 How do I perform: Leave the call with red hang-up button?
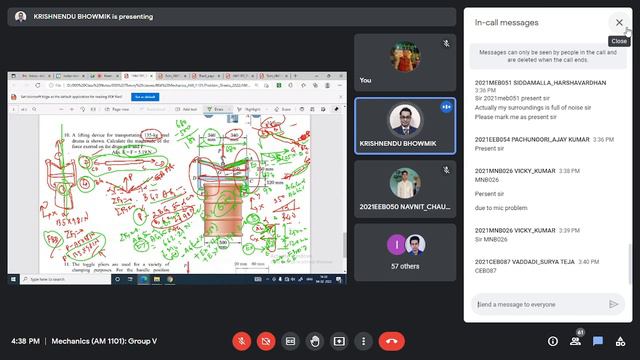click(x=392, y=341)
